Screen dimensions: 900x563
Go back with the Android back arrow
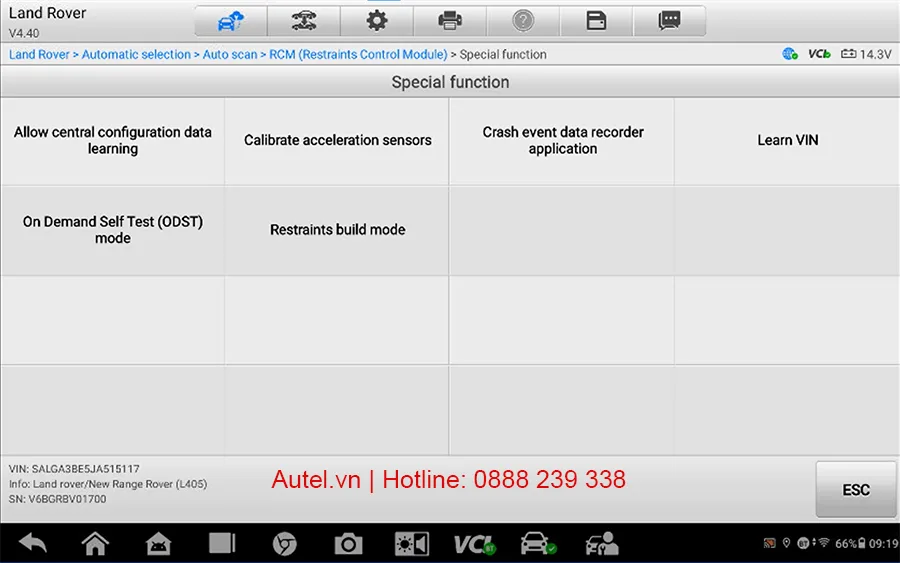[33, 543]
